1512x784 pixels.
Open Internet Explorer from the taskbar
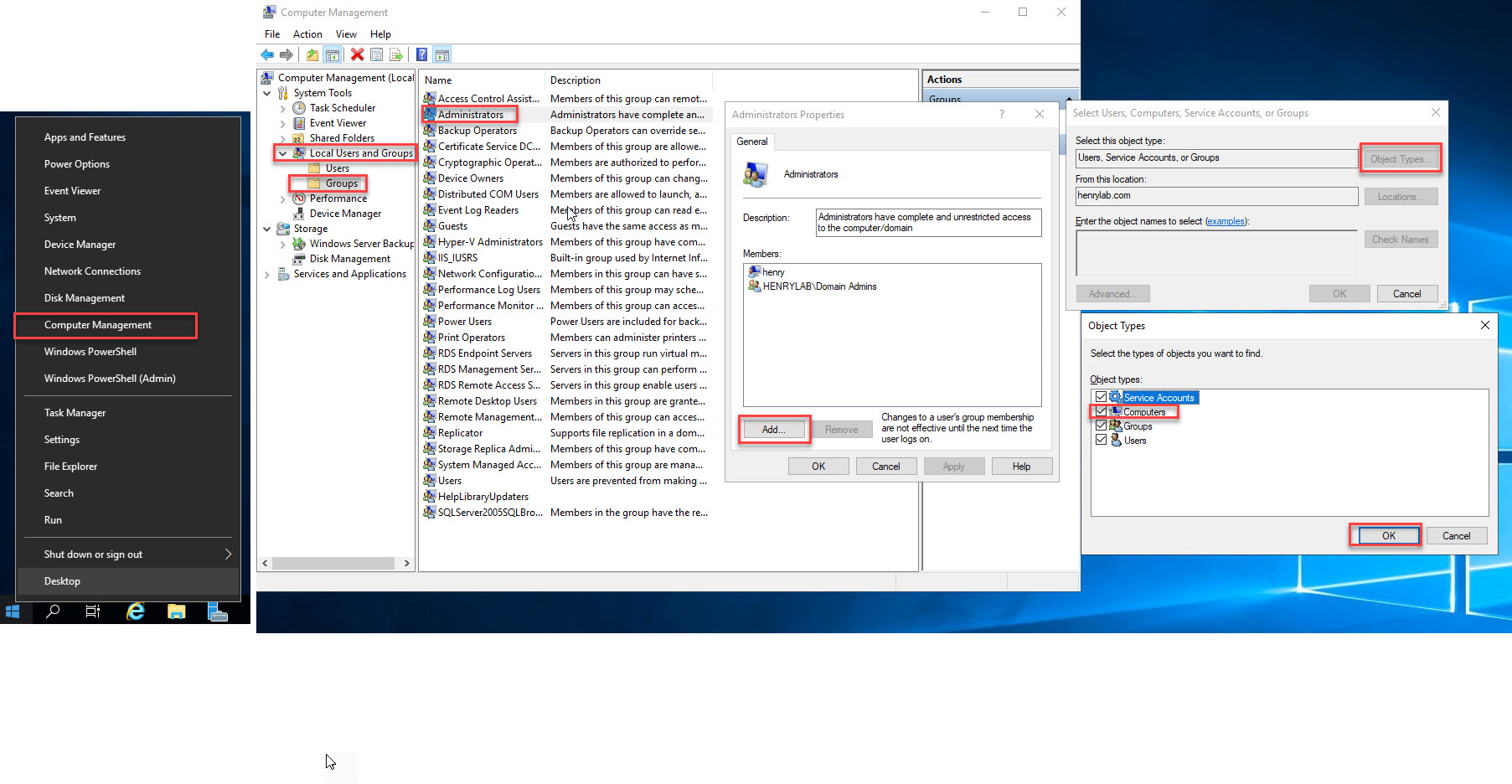point(135,611)
